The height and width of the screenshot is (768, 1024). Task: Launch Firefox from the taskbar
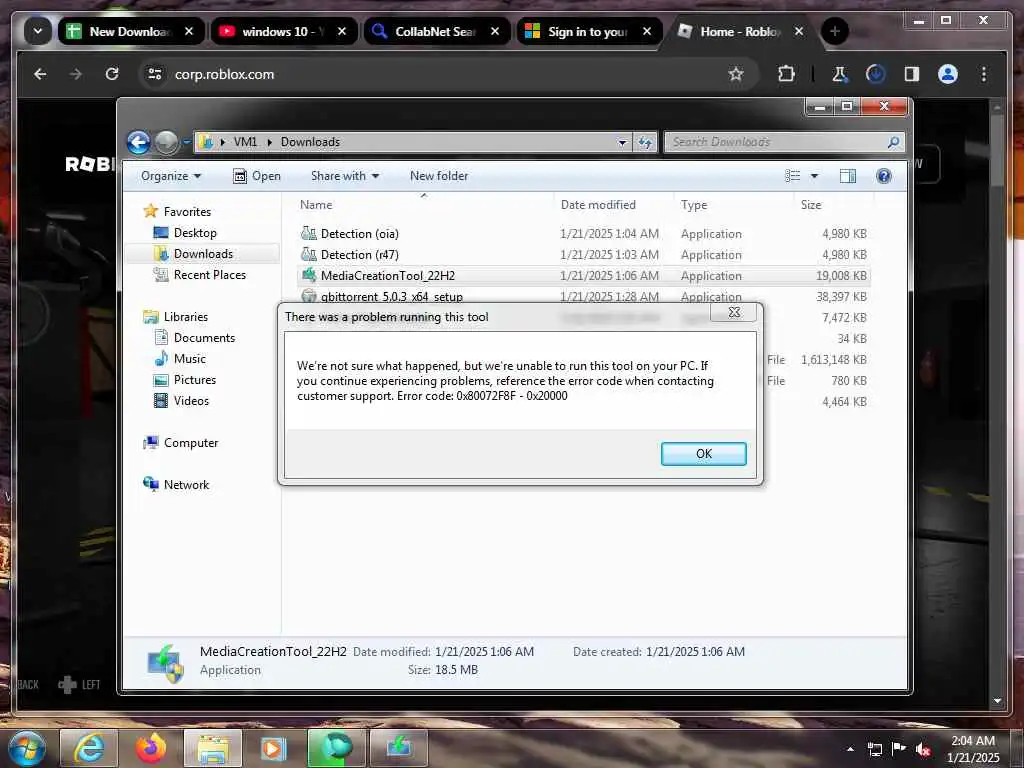pyautogui.click(x=151, y=748)
